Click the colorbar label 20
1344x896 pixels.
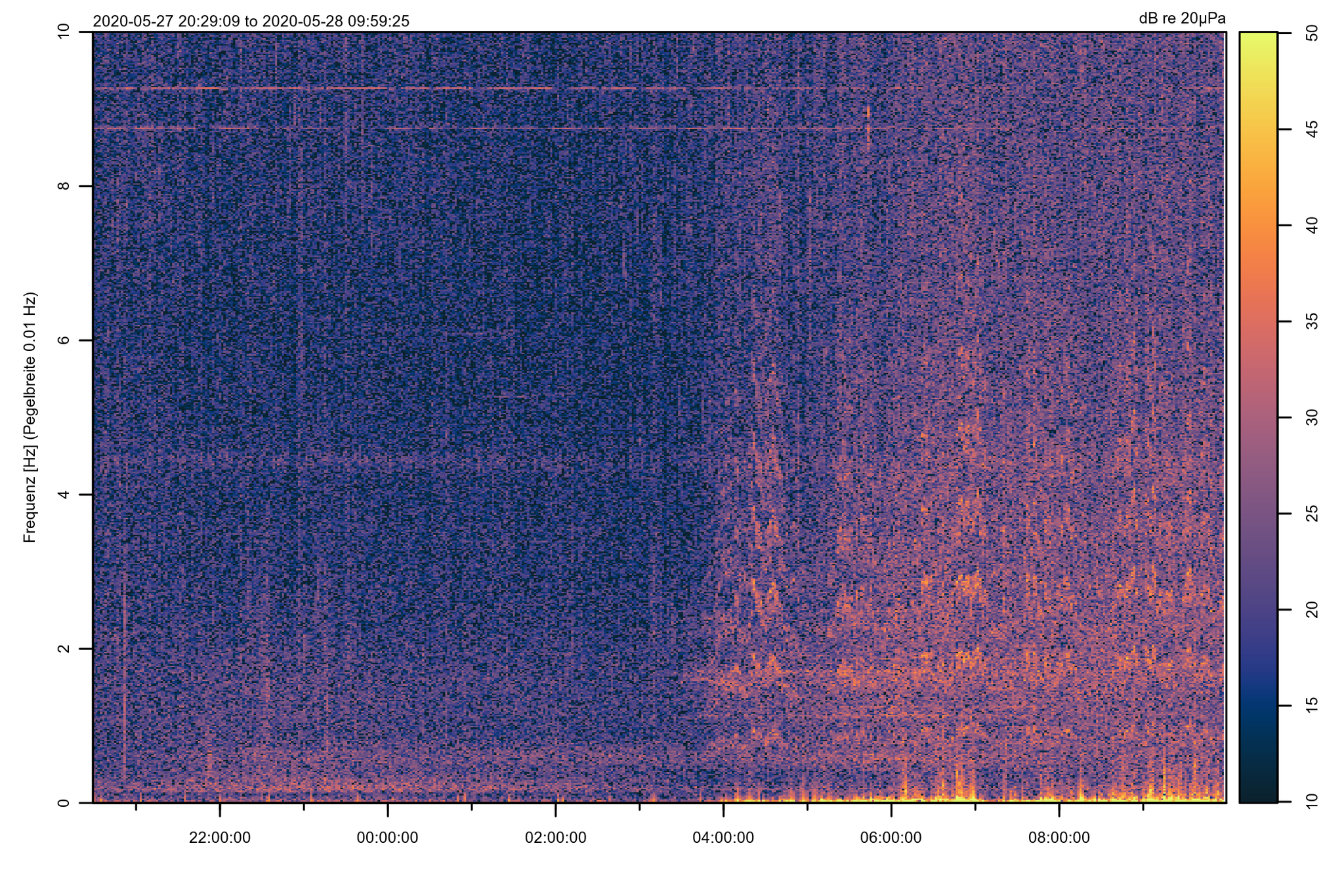(1312, 609)
